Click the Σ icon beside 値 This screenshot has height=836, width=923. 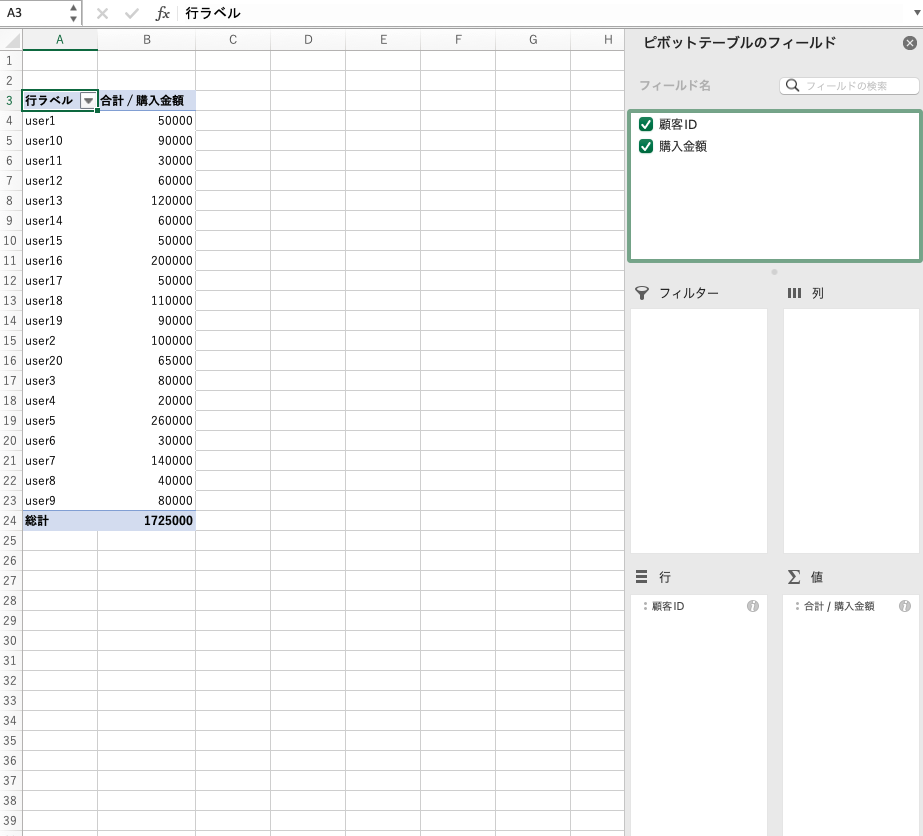(794, 577)
